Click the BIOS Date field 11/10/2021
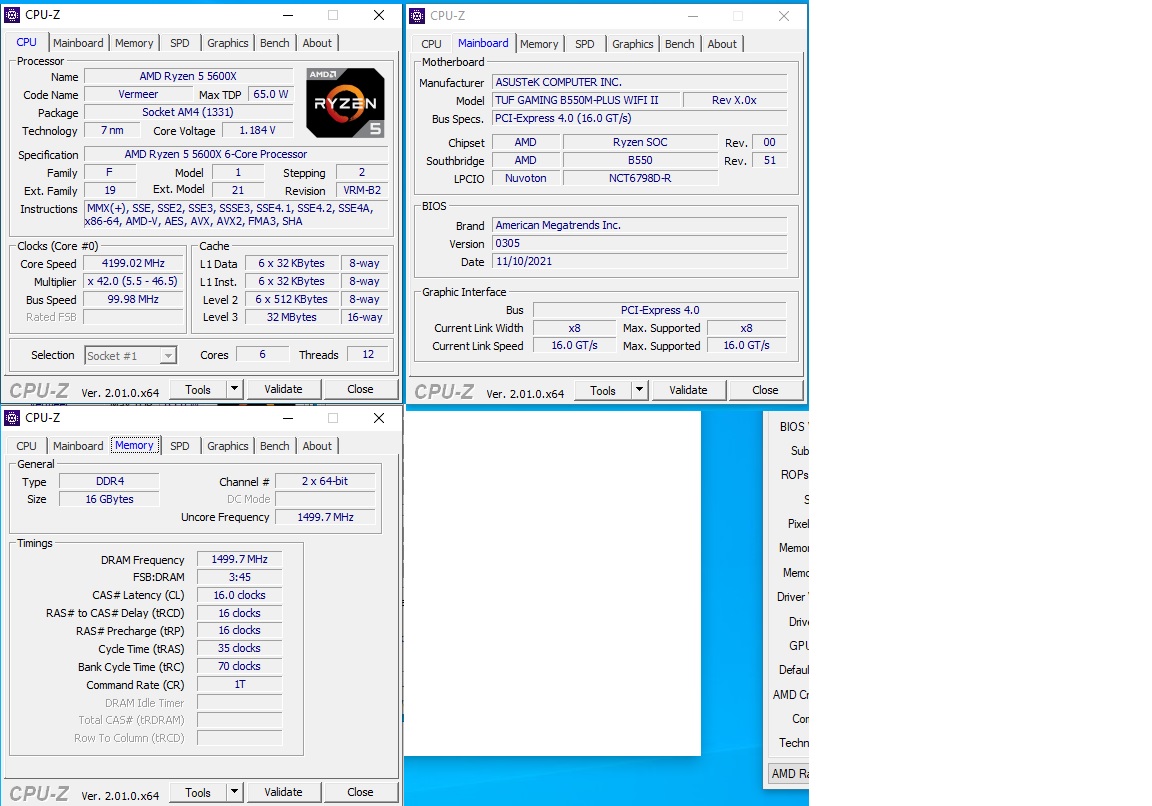Screen dimensions: 1152x806 [639, 262]
